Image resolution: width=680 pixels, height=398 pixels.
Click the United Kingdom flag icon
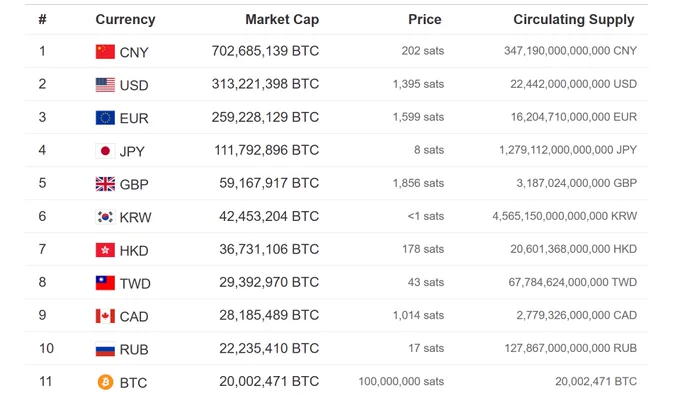105,184
